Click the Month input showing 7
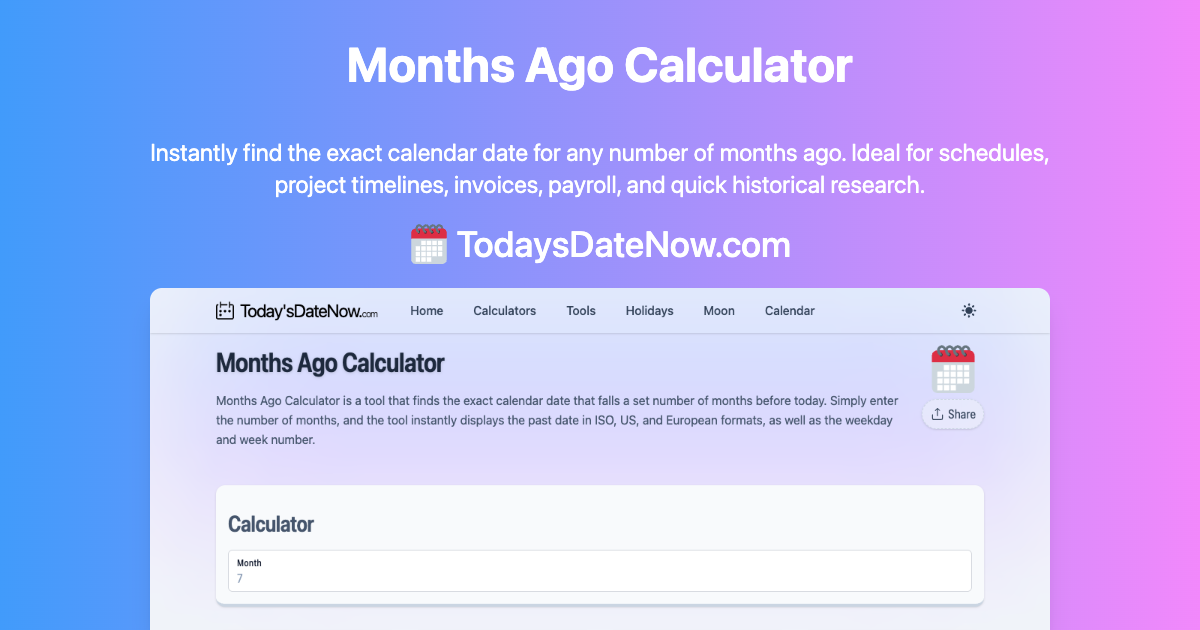Screen dimensions: 1200x630 tap(600, 571)
